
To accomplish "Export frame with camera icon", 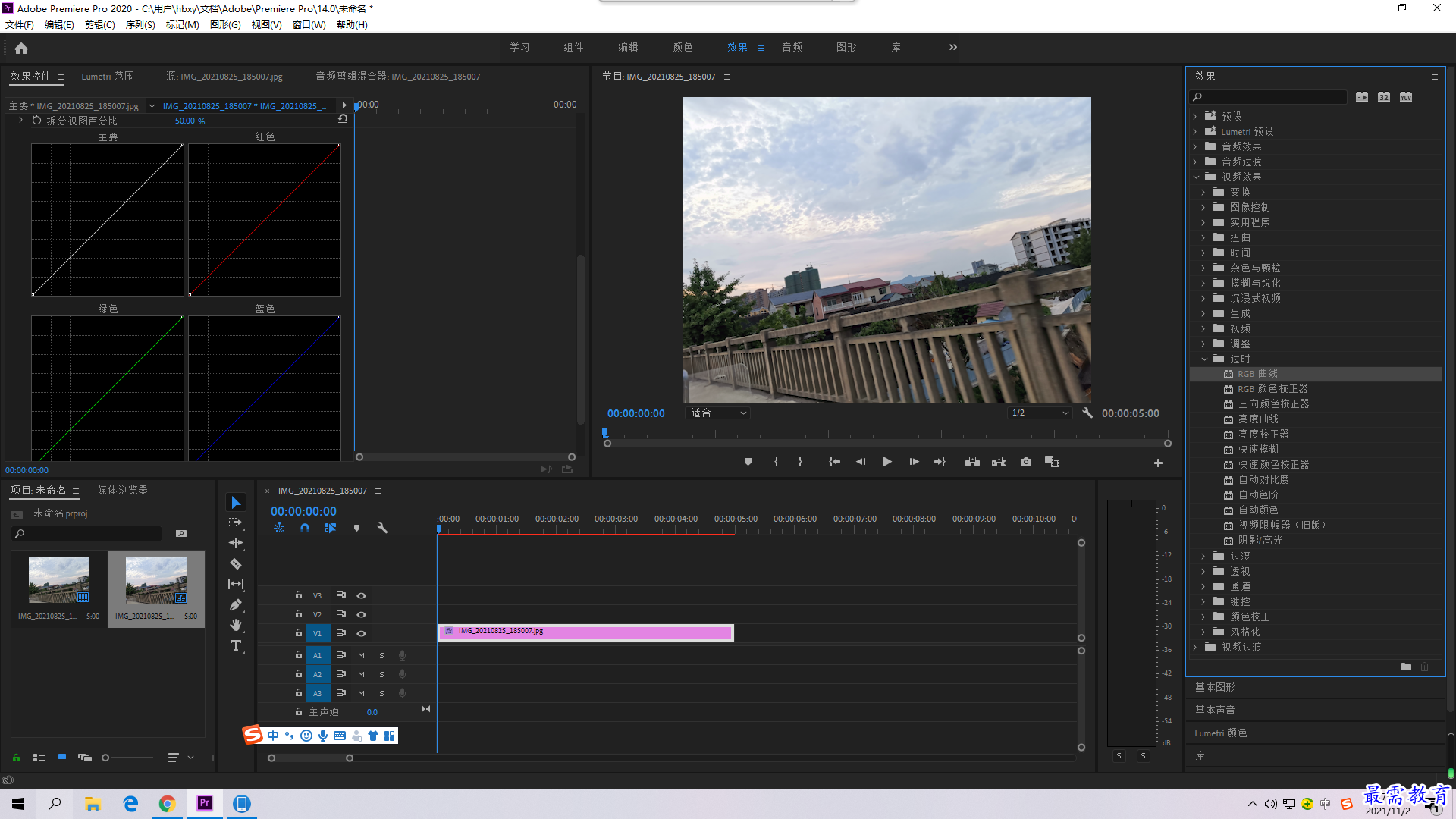I will point(1026,462).
